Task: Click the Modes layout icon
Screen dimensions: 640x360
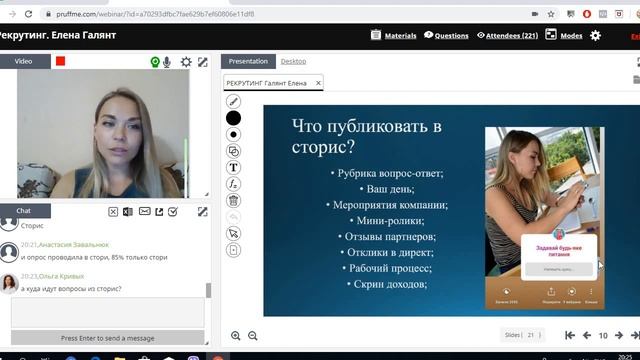Action: (551, 34)
